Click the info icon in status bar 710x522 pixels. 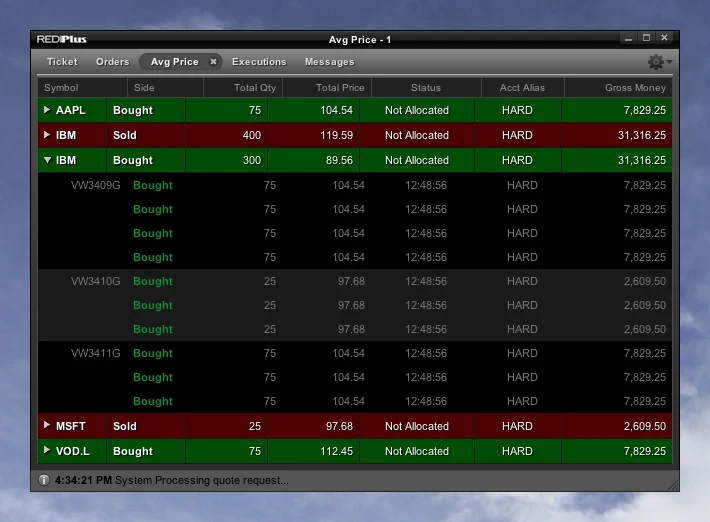pyautogui.click(x=44, y=480)
